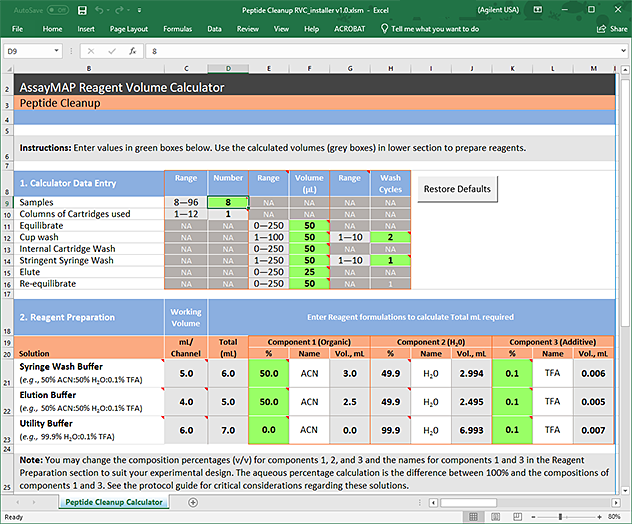
Task: Open the Page Layout ribbon tab
Action: point(128,29)
